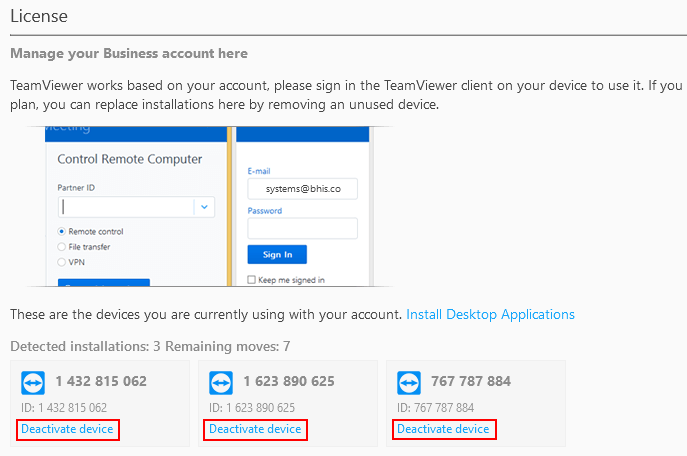Click into the Password field
The width and height of the screenshot is (687, 456).
coord(302,228)
